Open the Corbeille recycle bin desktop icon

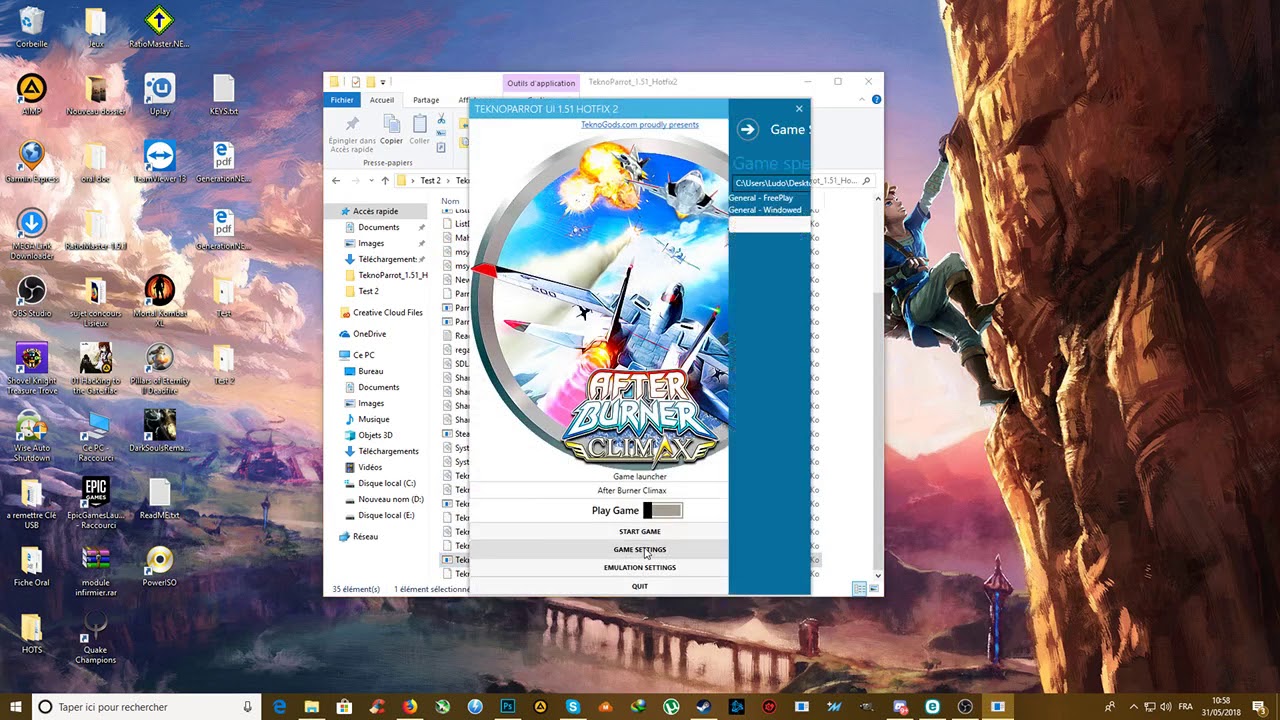coord(32,28)
